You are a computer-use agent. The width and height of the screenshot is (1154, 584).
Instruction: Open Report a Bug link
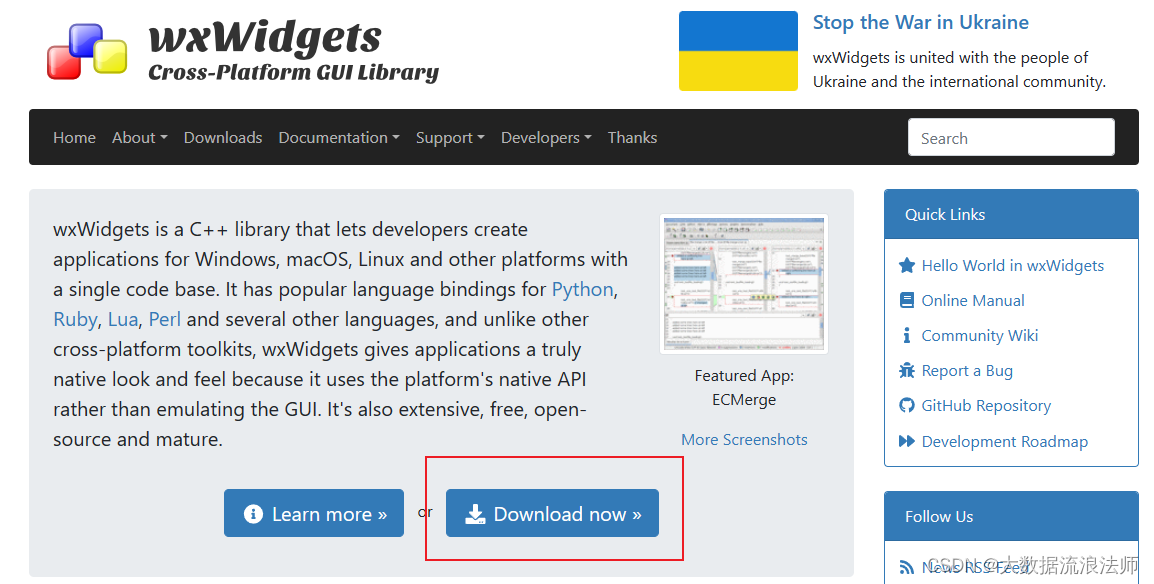(967, 371)
